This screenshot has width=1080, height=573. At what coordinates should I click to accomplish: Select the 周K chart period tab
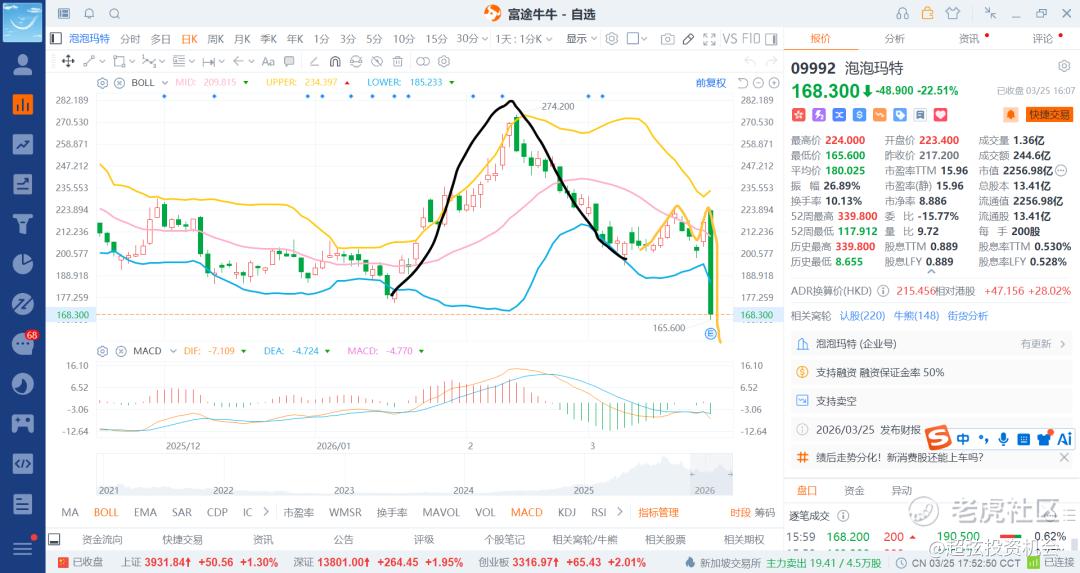tap(215, 39)
